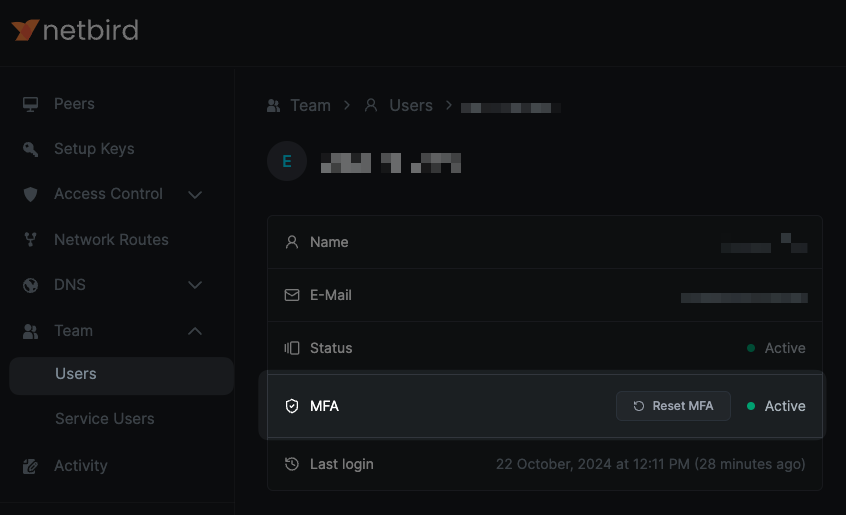Click the MFA shield icon
The width and height of the screenshot is (846, 515).
click(292, 406)
